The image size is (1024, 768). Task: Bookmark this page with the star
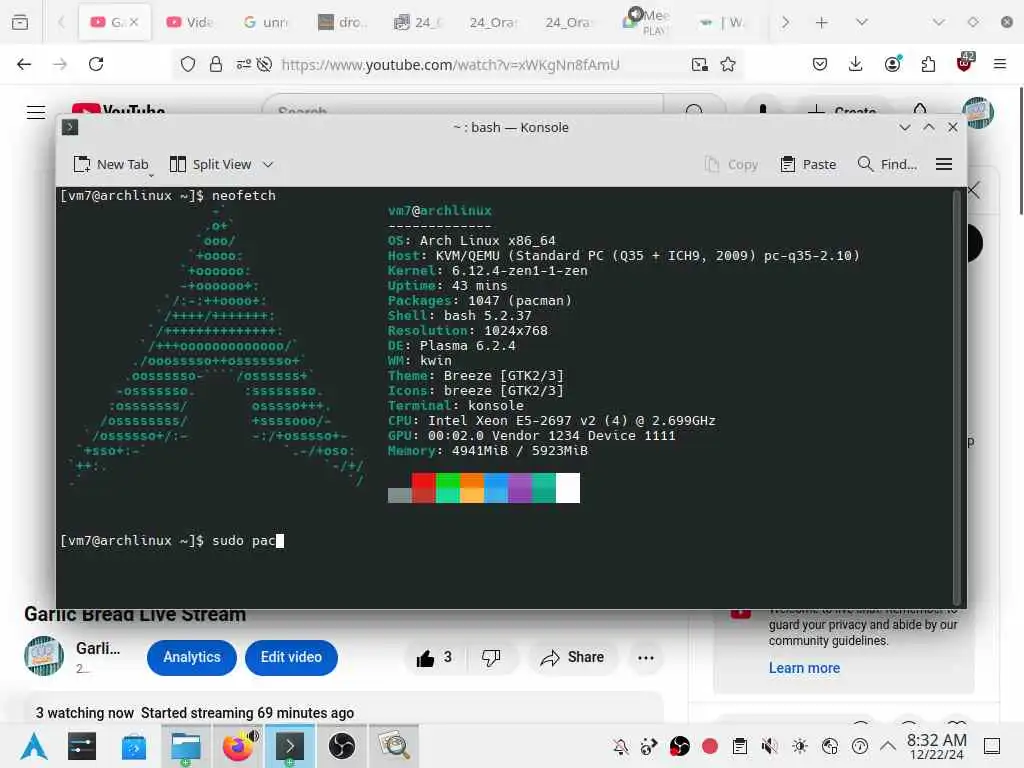(728, 64)
